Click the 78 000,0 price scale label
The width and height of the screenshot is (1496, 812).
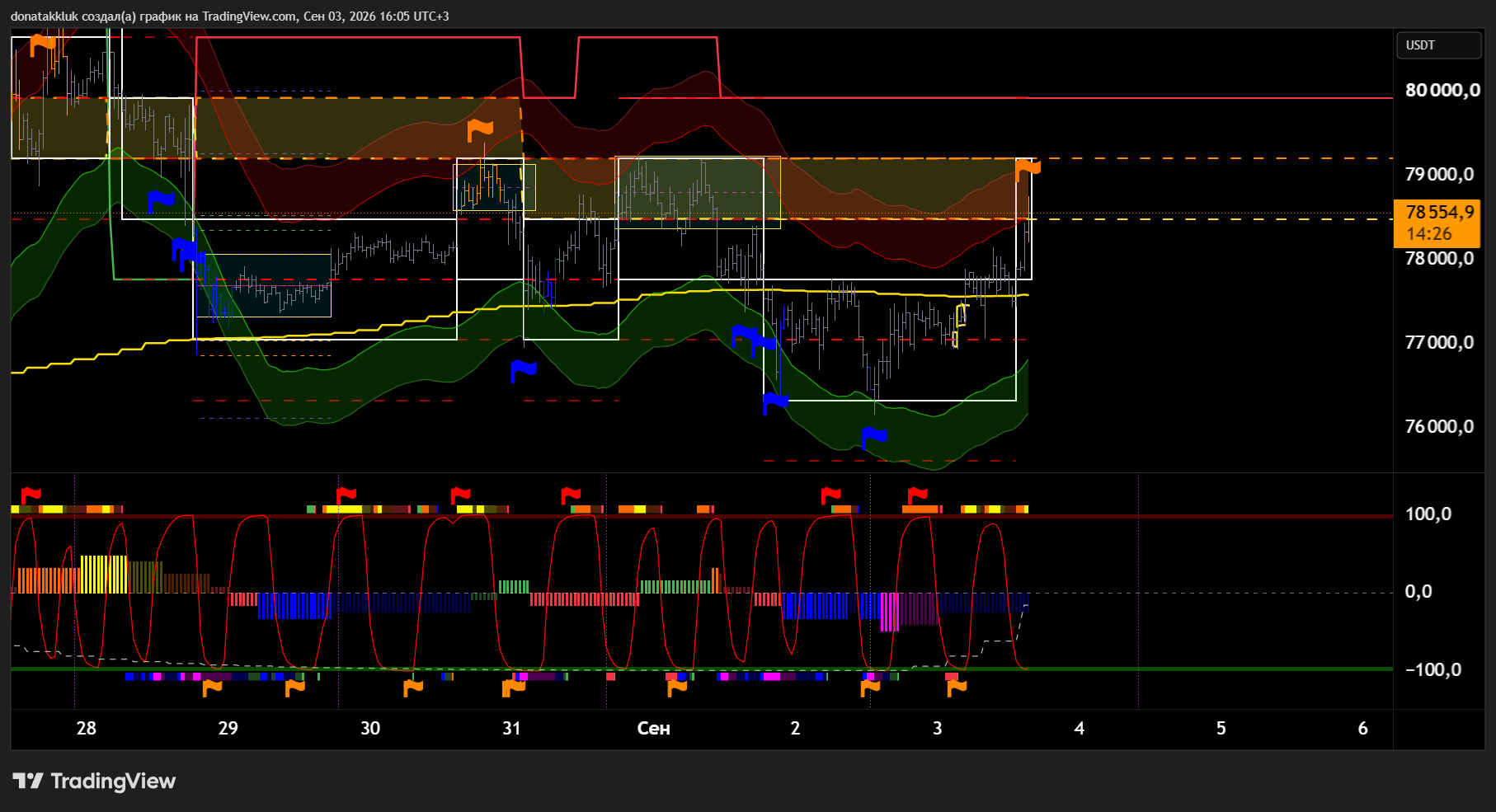pos(1439,258)
